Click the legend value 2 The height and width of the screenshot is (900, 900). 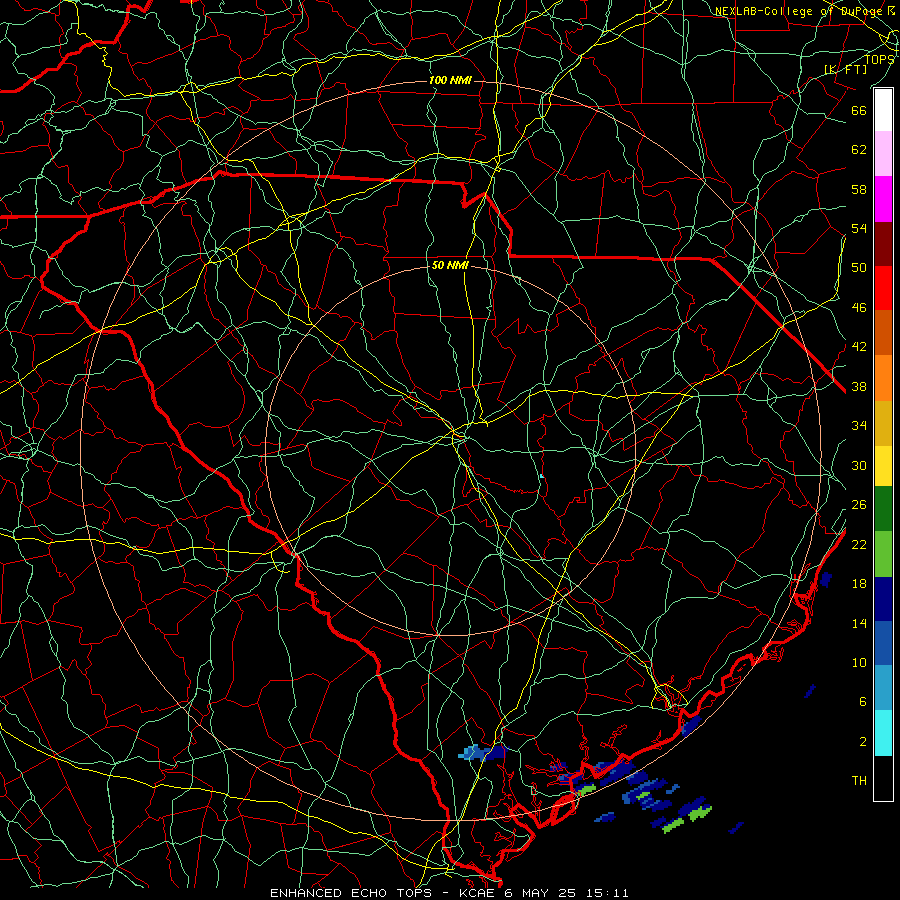pos(863,742)
